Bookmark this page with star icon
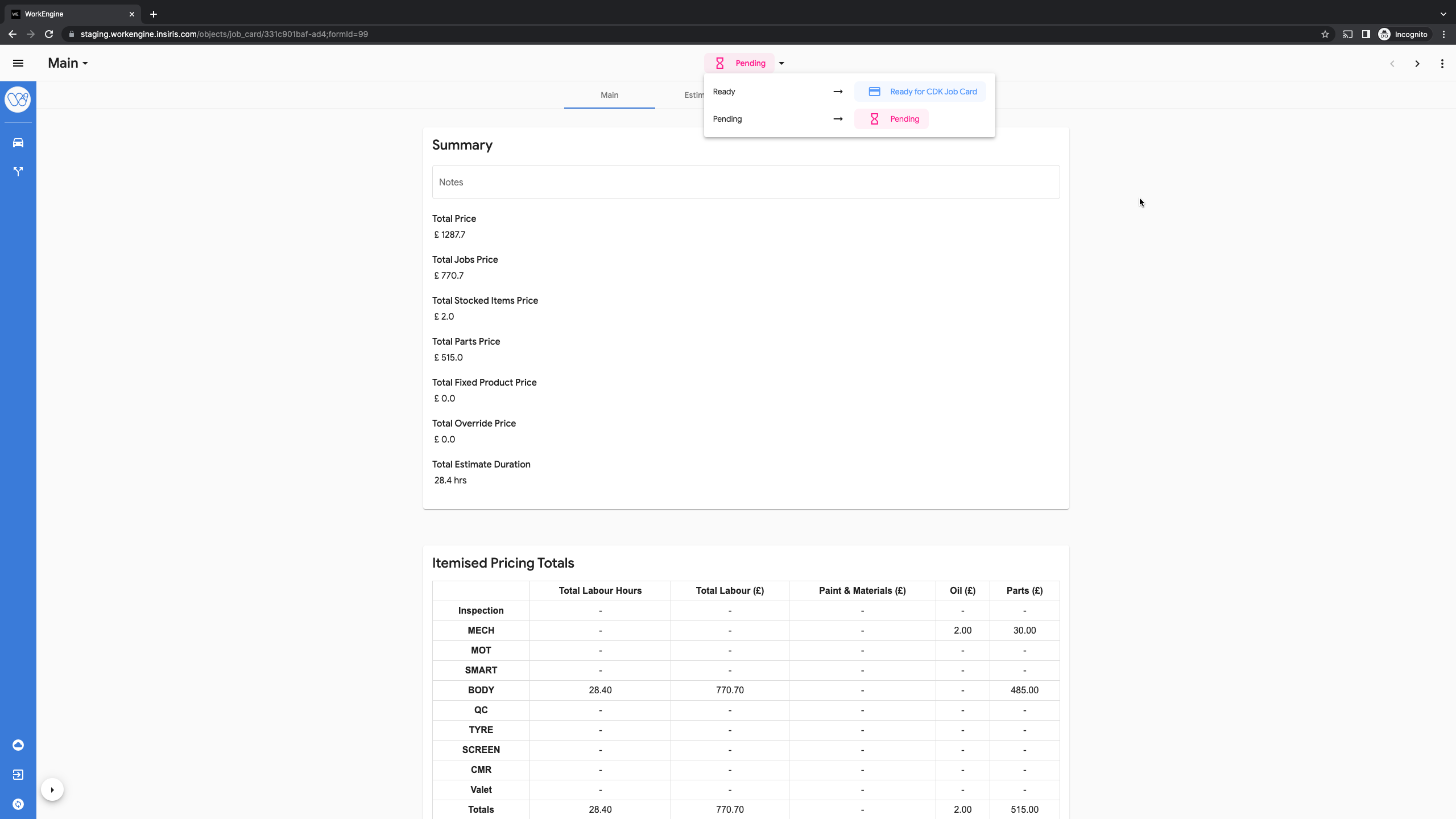The image size is (1456, 819). tap(1325, 34)
